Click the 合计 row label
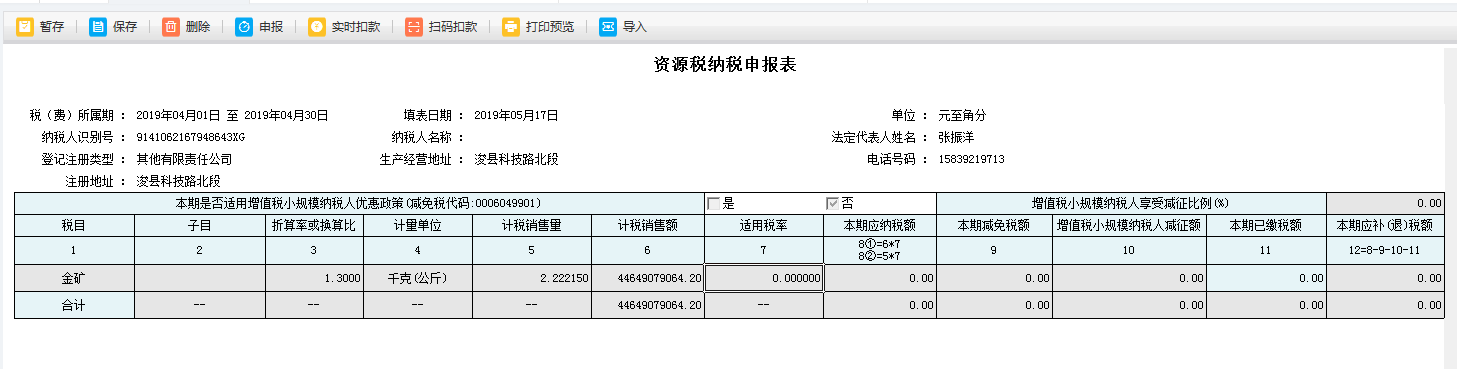This screenshot has width=1457, height=369. pos(74,304)
